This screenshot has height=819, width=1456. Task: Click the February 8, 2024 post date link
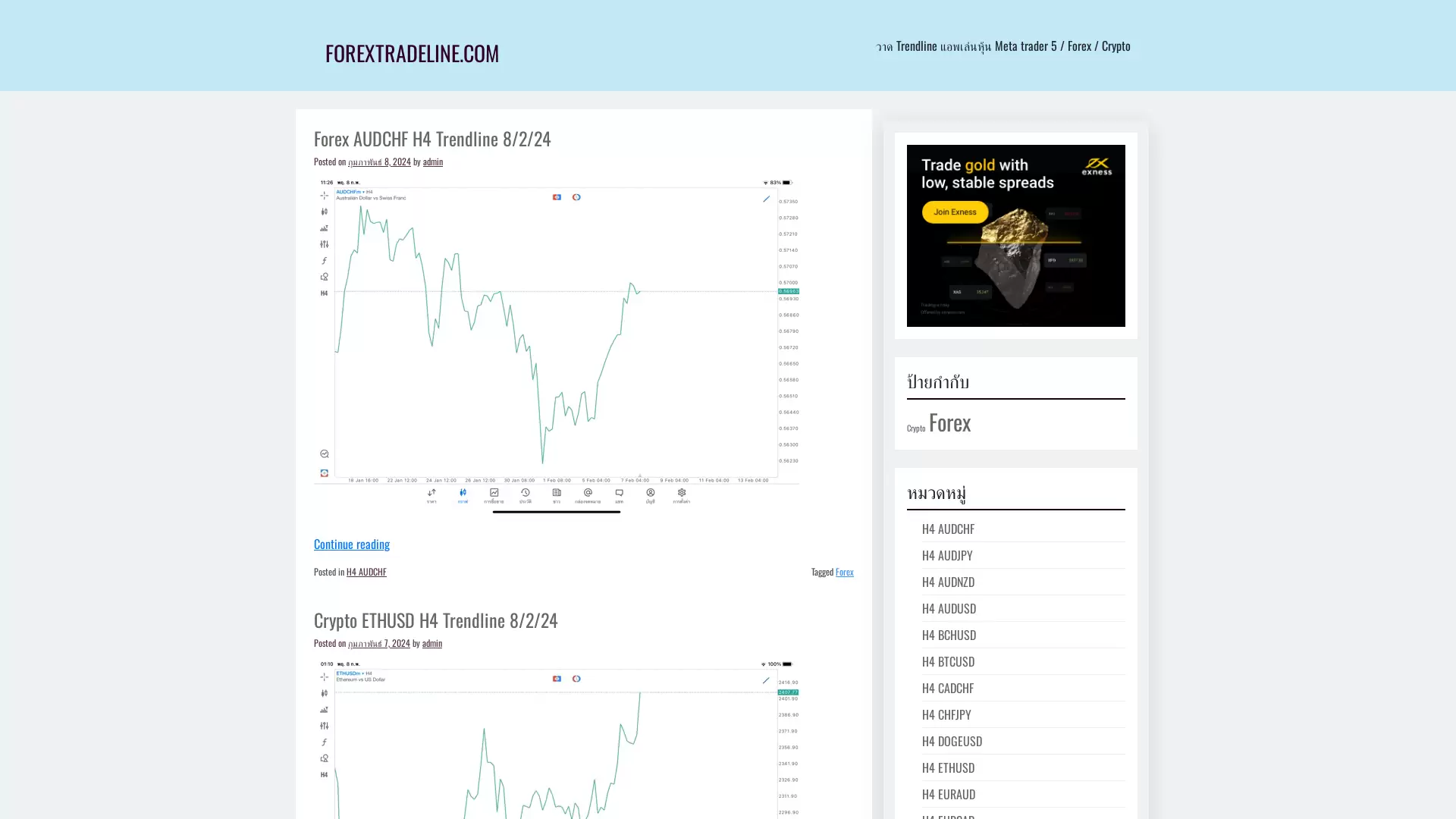click(x=378, y=162)
